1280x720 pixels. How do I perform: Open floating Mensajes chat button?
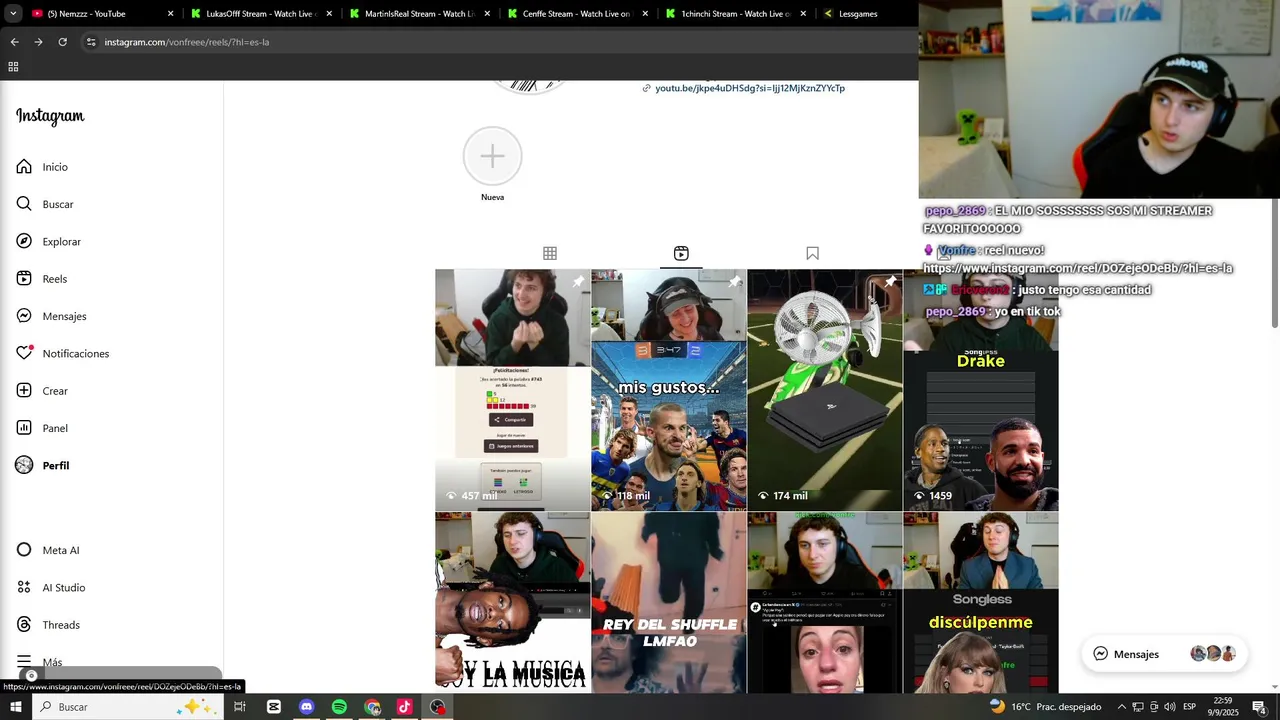[x=1165, y=654]
